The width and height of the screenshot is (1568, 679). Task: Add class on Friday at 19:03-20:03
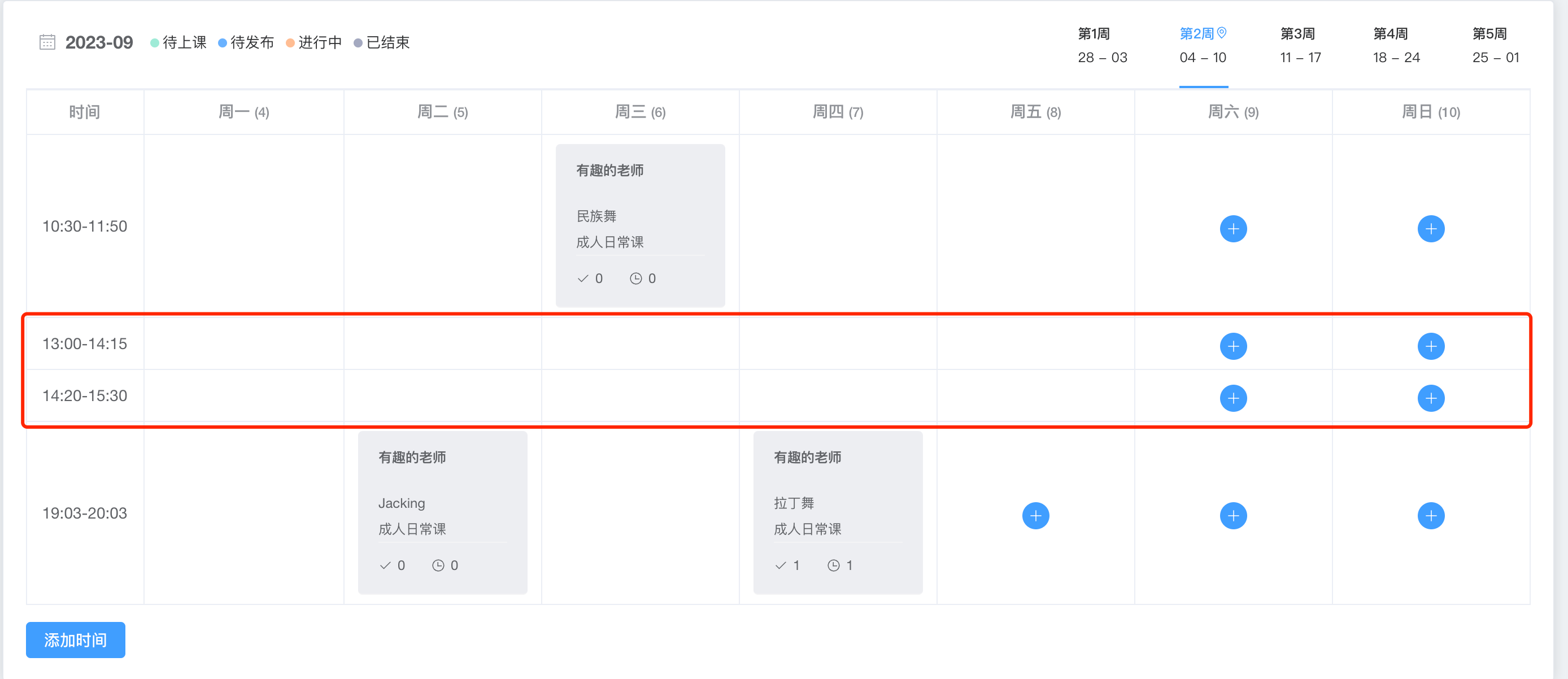(x=1035, y=516)
